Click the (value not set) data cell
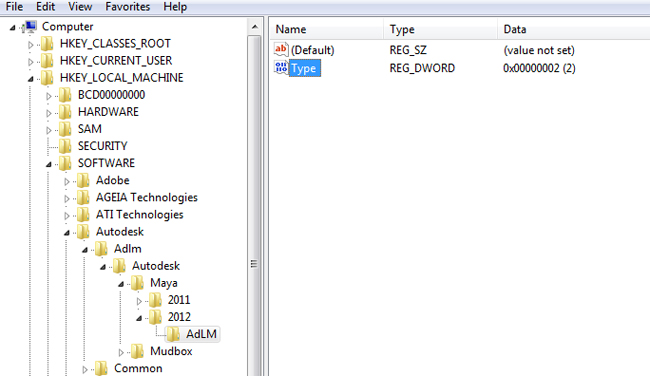 tap(539, 50)
